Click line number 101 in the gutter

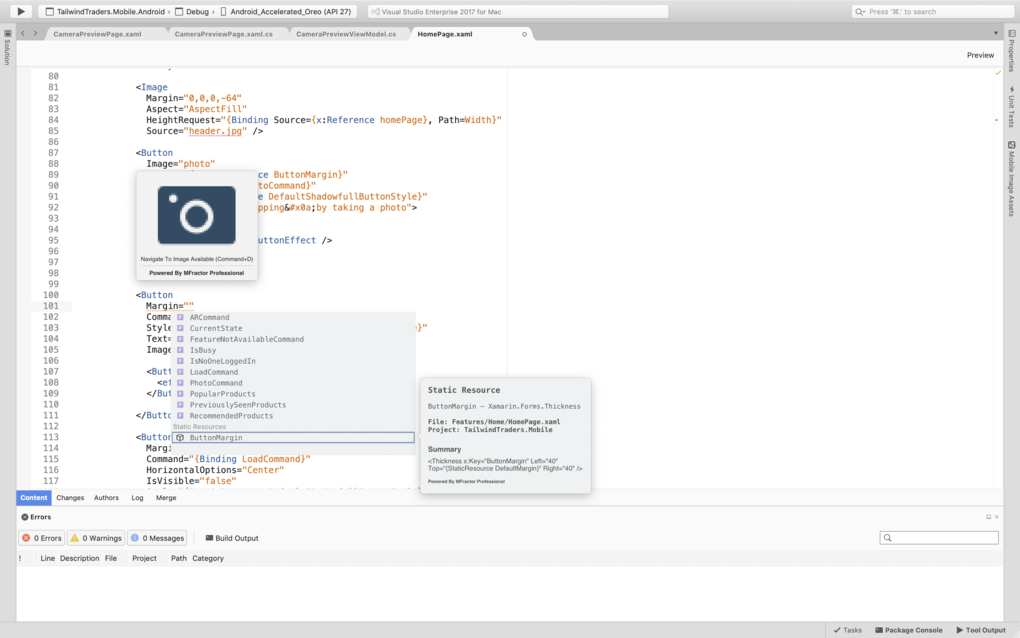pos(51,306)
